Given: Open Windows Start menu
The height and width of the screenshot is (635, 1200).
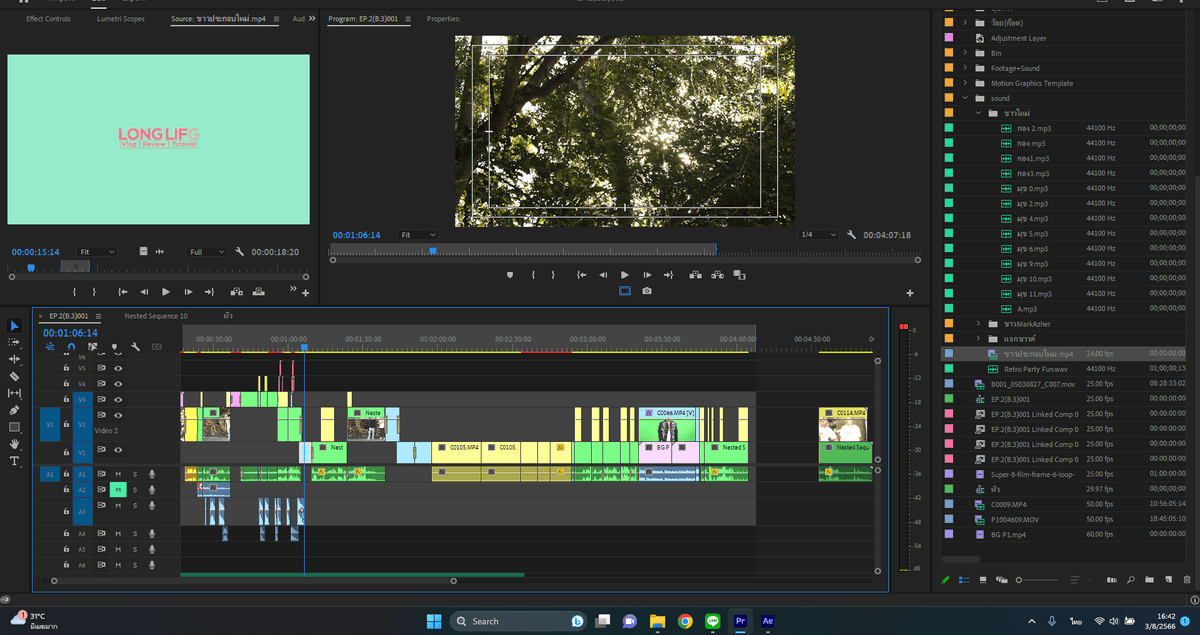Looking at the screenshot, I should (434, 621).
